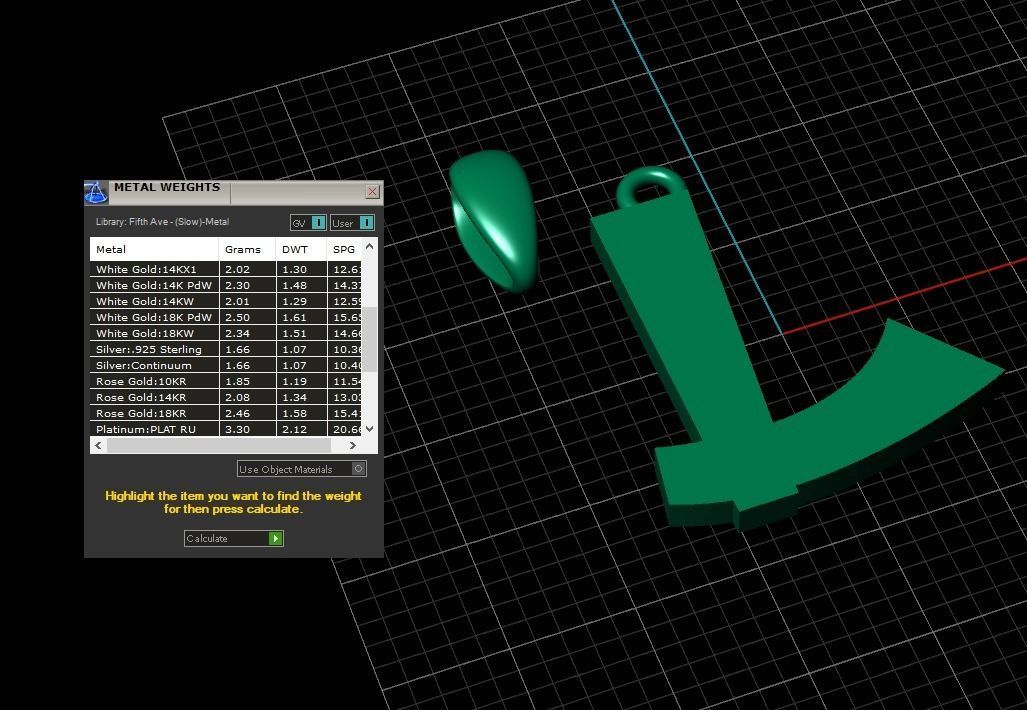Click the vertical scrollbar thumb
This screenshot has width=1027, height=710.
369,339
